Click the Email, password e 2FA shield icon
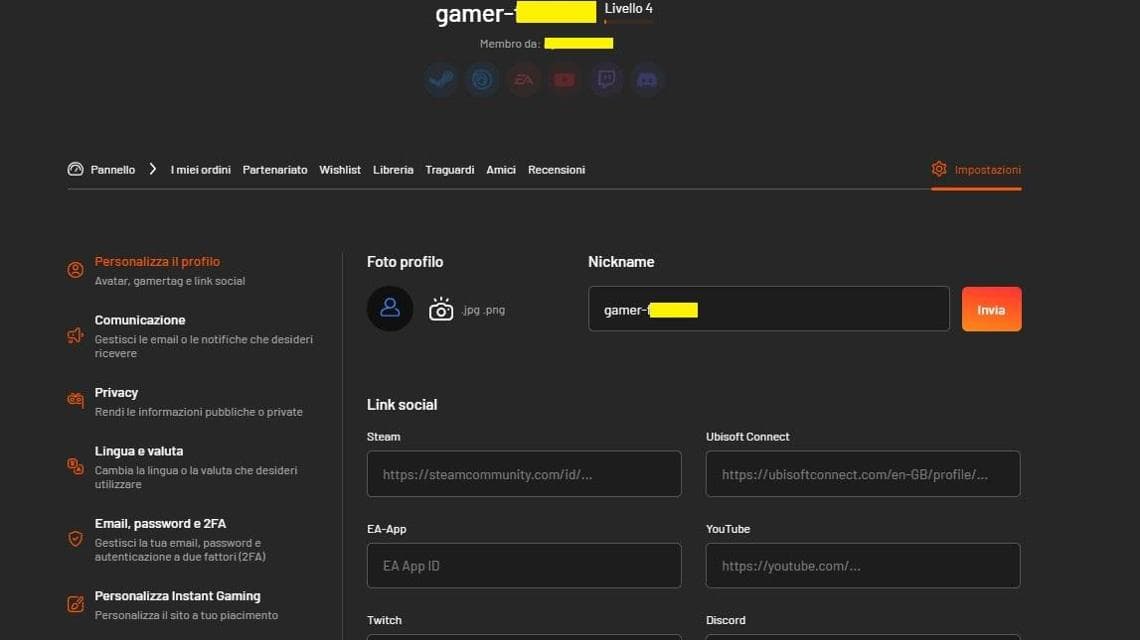 (x=75, y=539)
